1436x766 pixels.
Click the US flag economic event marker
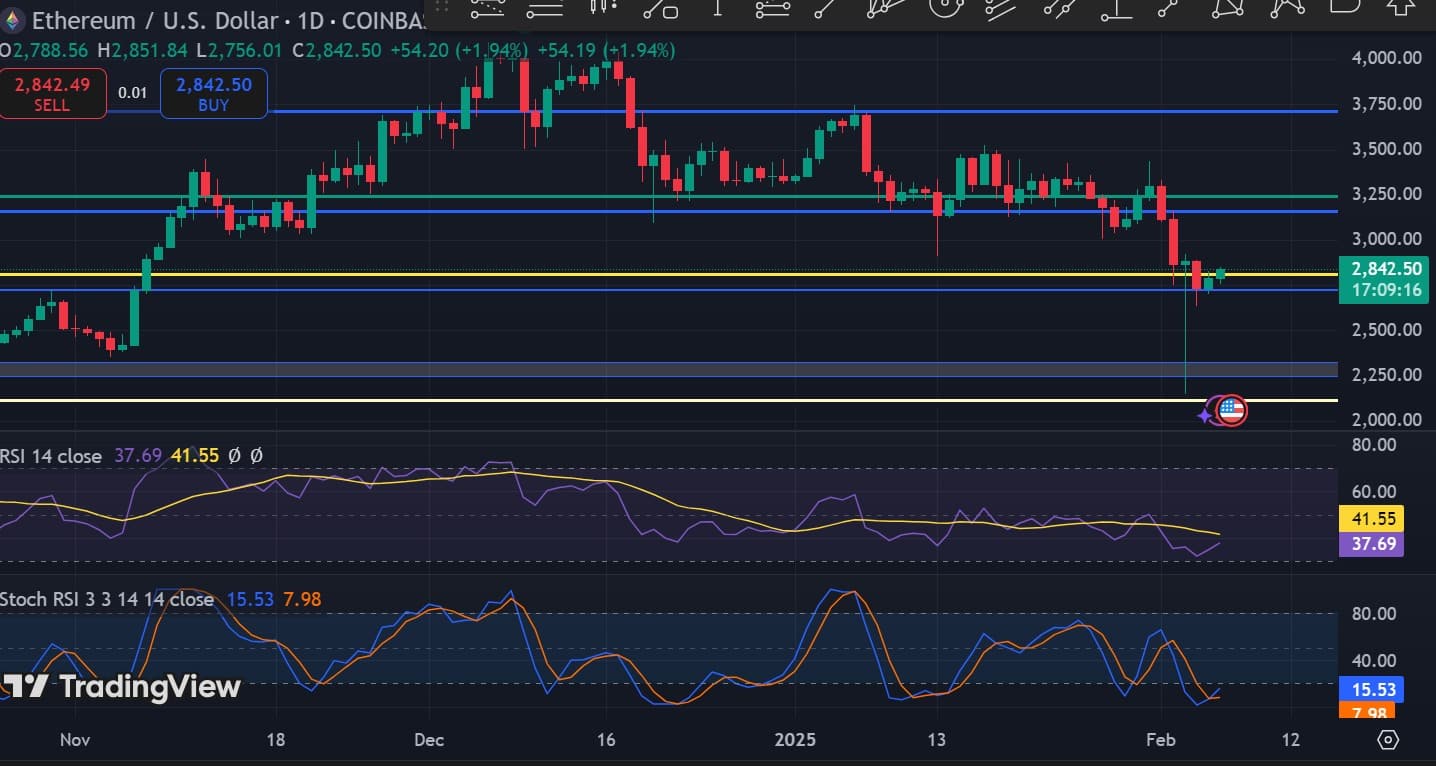1232,410
